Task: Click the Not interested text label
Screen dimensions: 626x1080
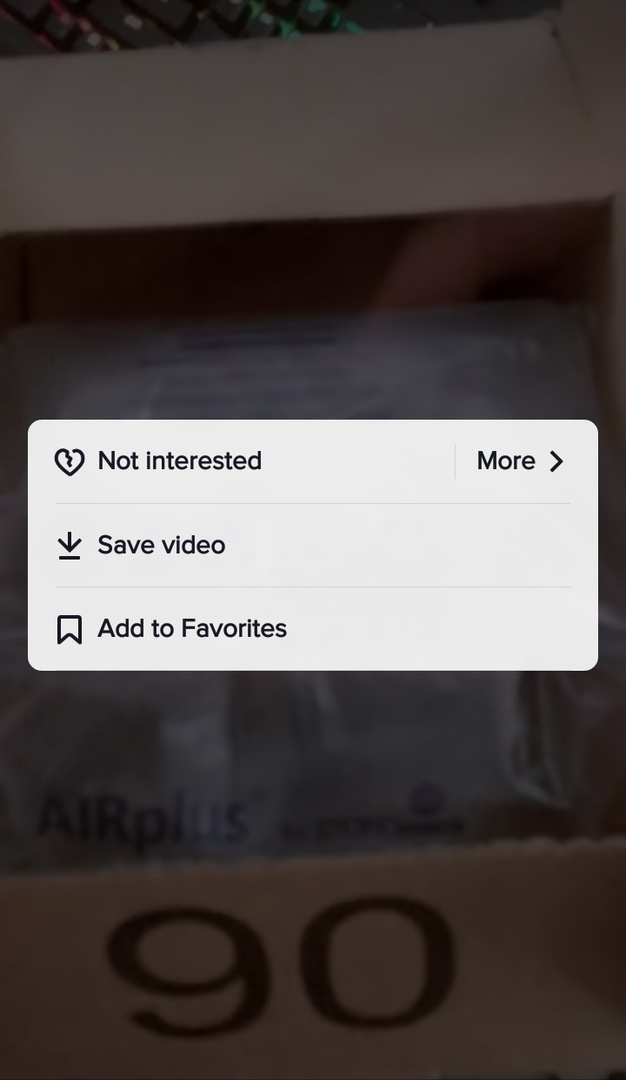Action: 180,461
